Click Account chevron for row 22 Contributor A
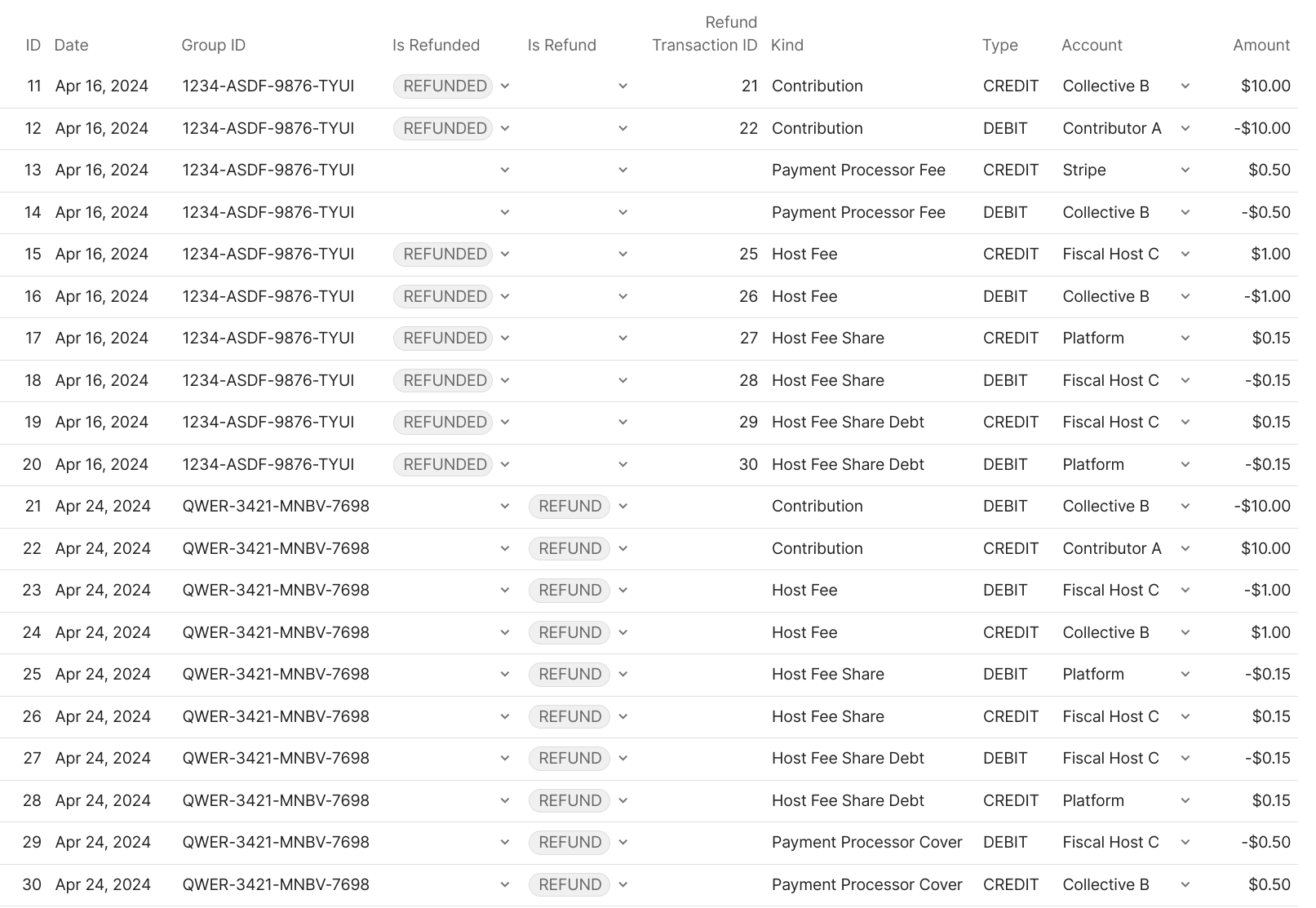The image size is (1316, 908). click(x=1185, y=549)
